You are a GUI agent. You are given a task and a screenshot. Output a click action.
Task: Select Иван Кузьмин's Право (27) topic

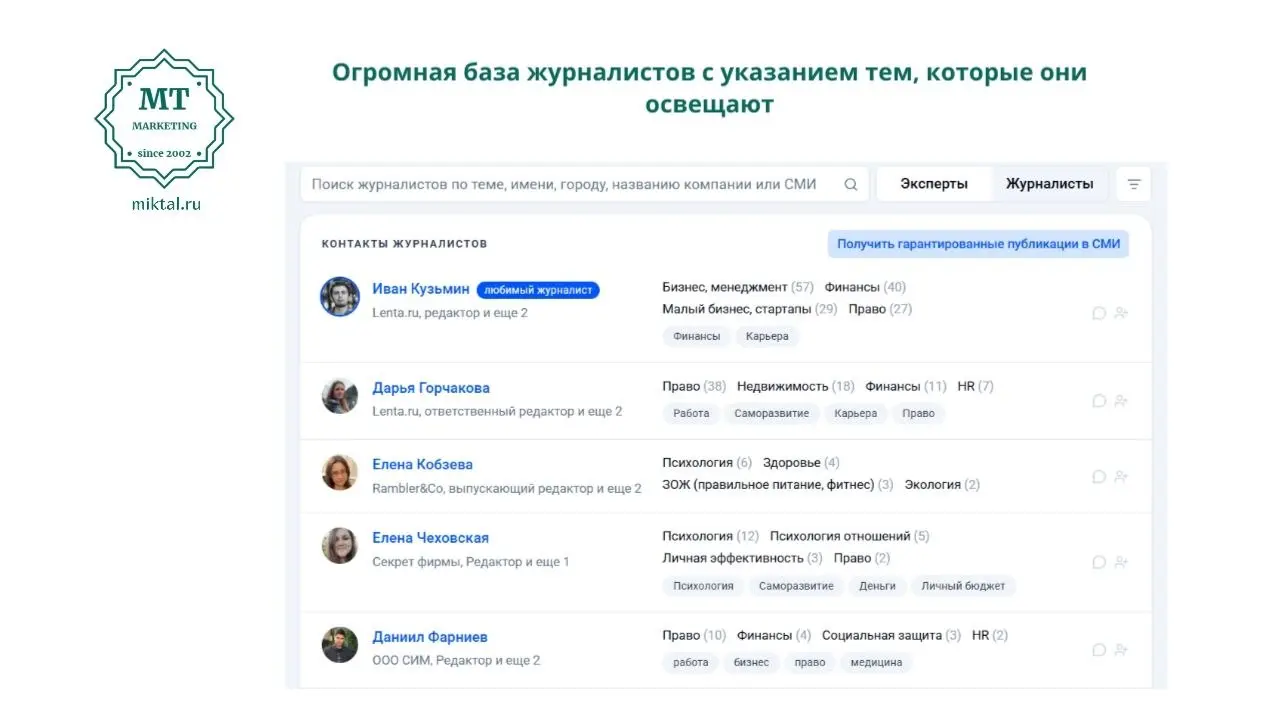[880, 309]
